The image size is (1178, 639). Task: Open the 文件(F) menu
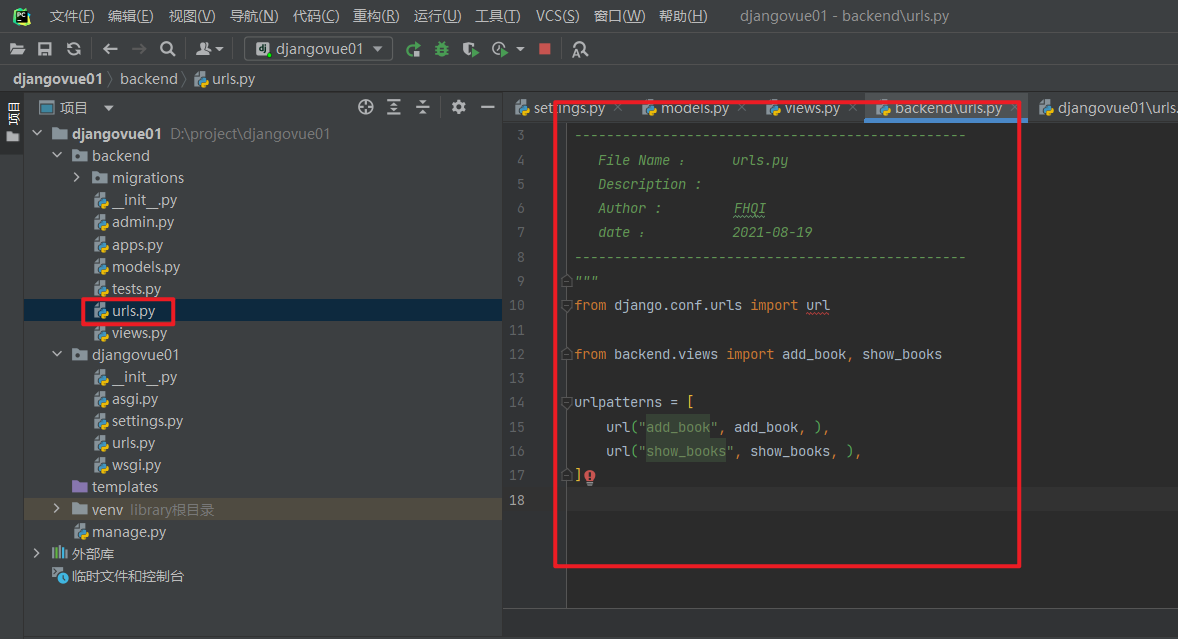point(72,16)
